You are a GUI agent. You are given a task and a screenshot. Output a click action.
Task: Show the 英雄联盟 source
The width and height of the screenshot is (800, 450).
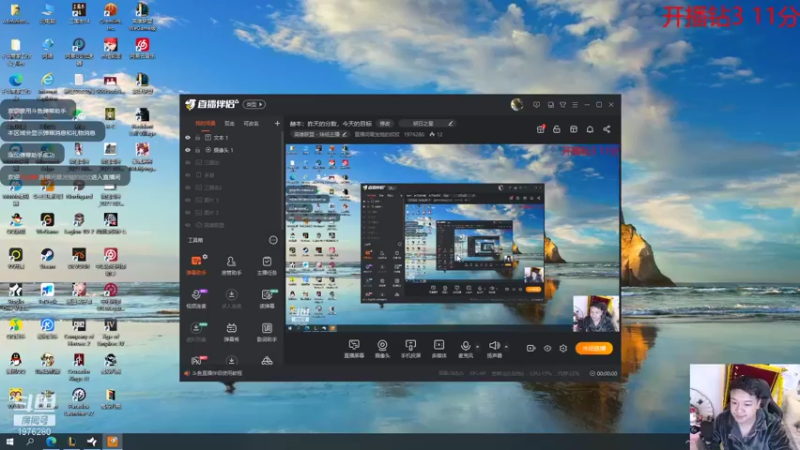tap(188, 225)
